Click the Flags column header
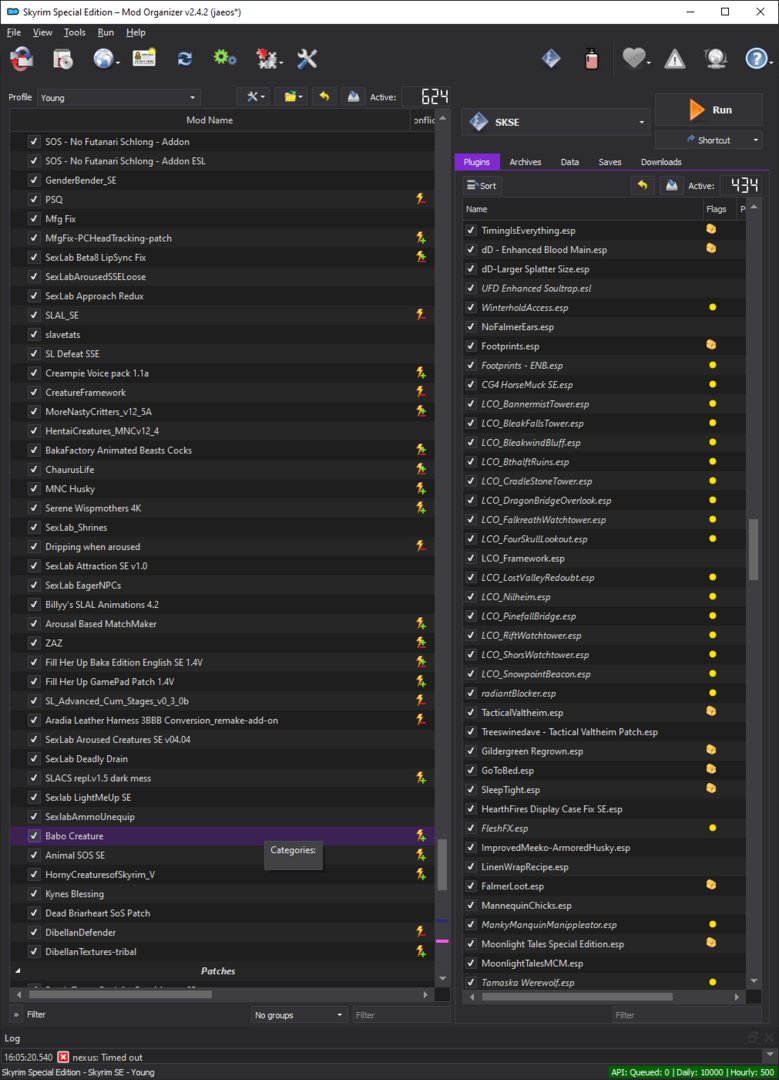The height and width of the screenshot is (1080, 779). pos(716,209)
